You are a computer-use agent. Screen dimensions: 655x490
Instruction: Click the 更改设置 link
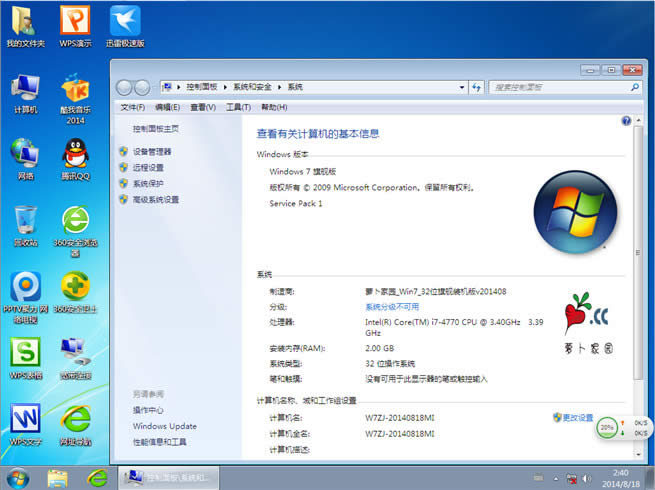tap(577, 417)
